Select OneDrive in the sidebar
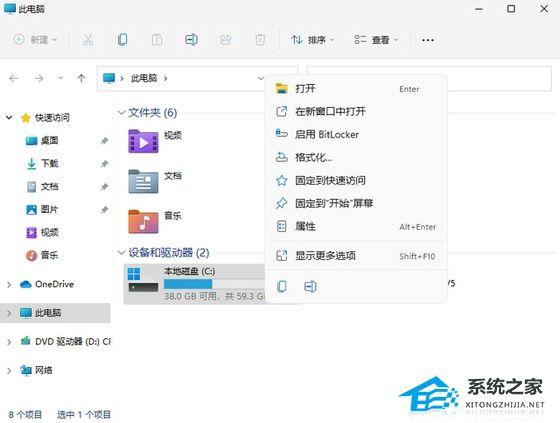 tap(54, 284)
